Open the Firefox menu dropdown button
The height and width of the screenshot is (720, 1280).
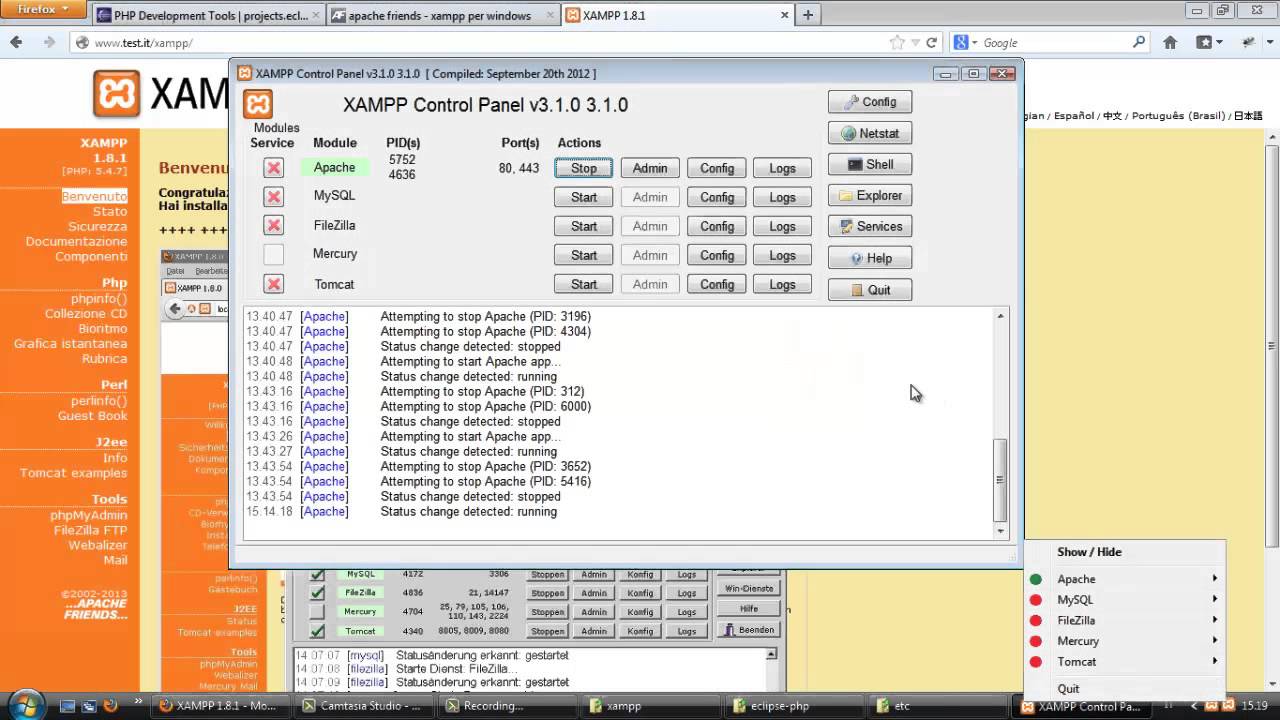[44, 10]
